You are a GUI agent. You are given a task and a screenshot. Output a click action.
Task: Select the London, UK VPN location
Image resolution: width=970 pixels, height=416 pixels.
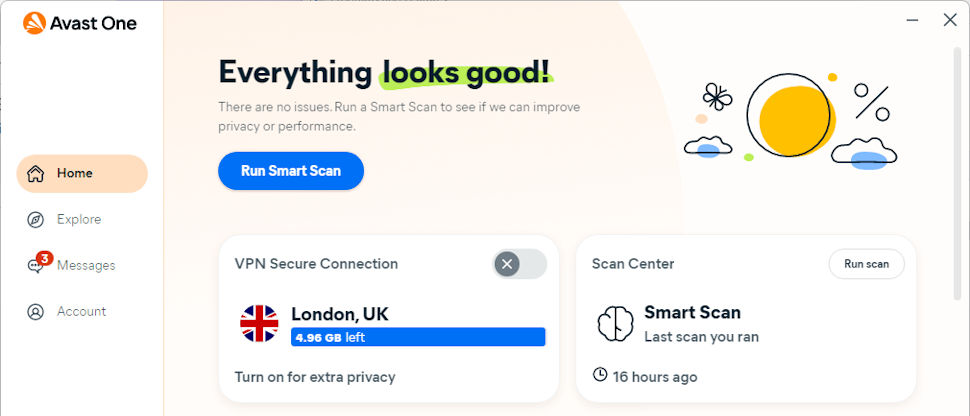coord(339,314)
